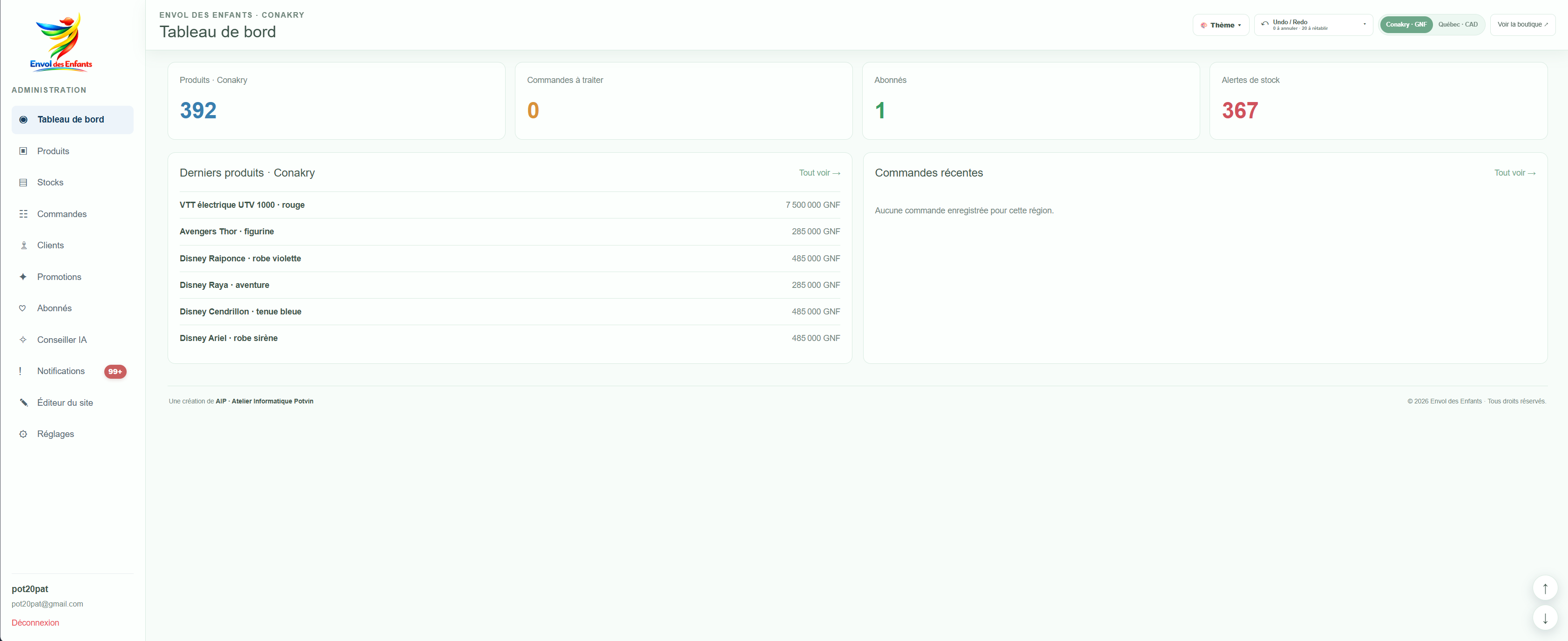
Task: Click the 99+ notifications badge
Action: [115, 371]
